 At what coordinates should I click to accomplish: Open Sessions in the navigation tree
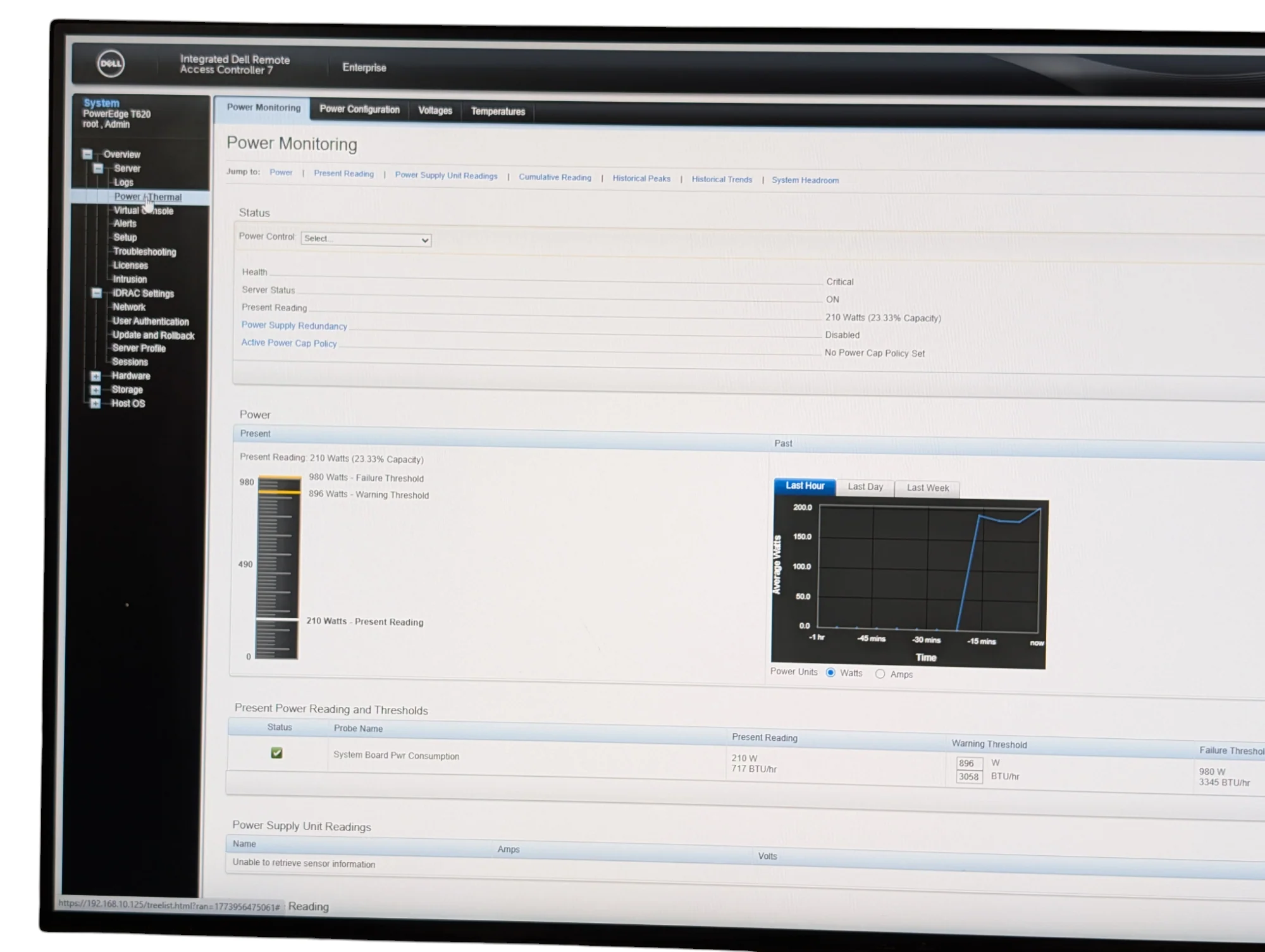[x=130, y=362]
